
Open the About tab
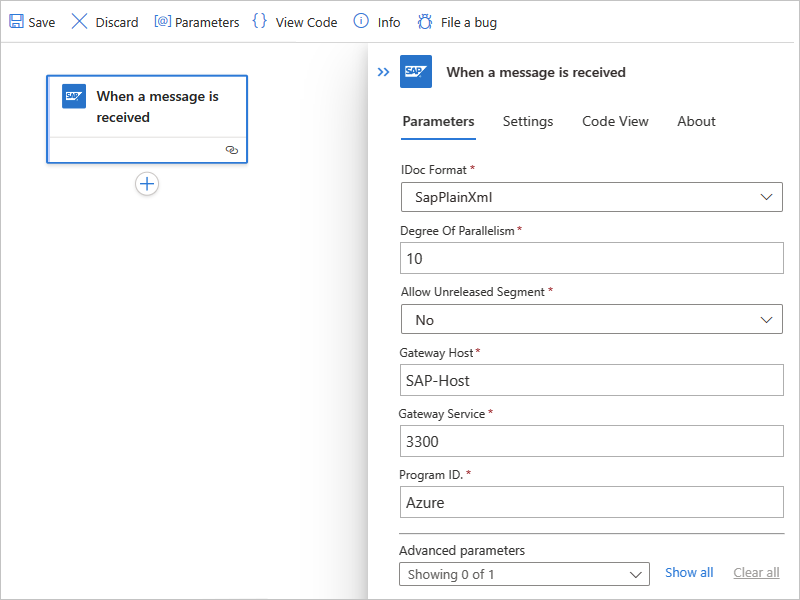click(x=696, y=121)
